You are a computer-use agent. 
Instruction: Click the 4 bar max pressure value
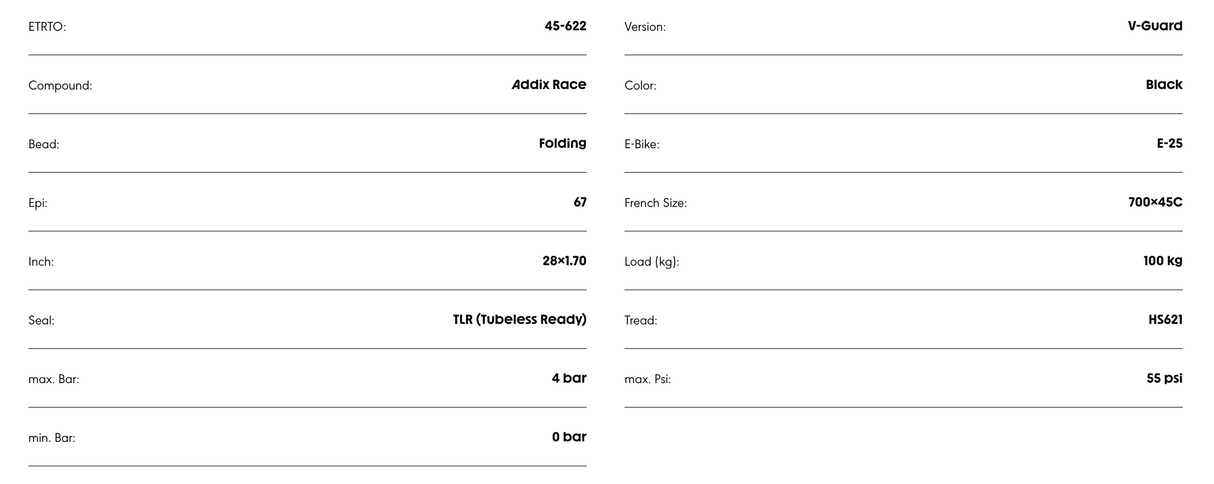coord(569,378)
